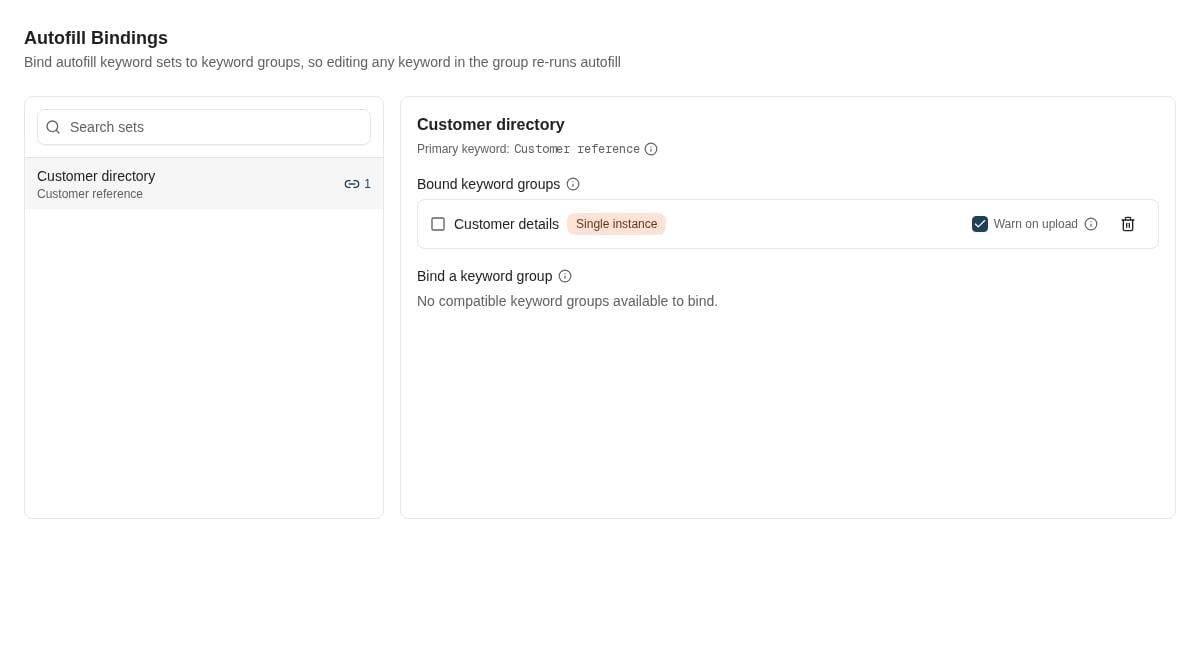Select the Customer directory set row

tap(204, 184)
